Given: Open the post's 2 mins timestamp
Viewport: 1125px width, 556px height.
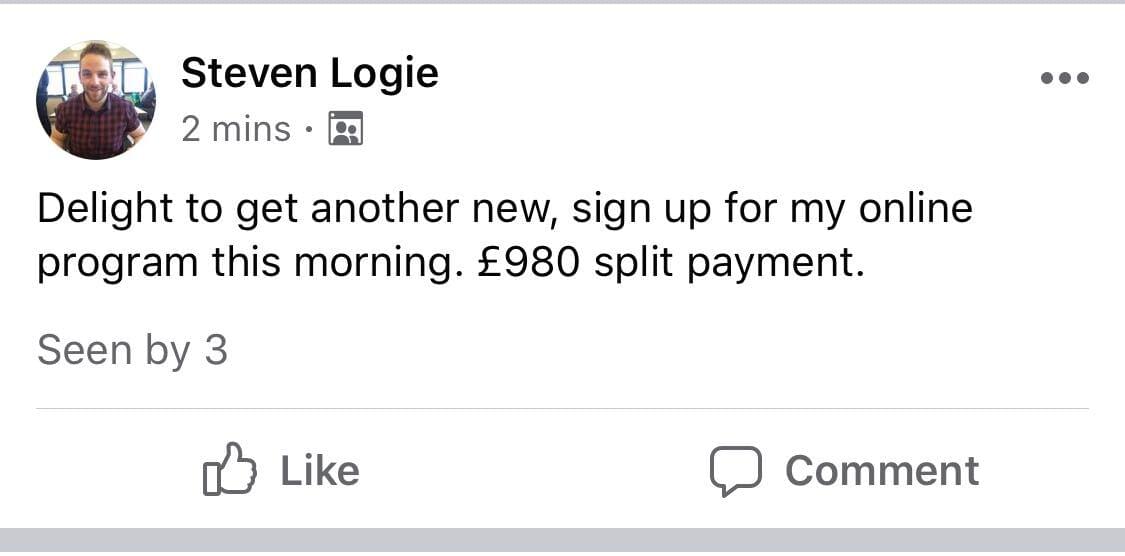Looking at the screenshot, I should (x=236, y=129).
